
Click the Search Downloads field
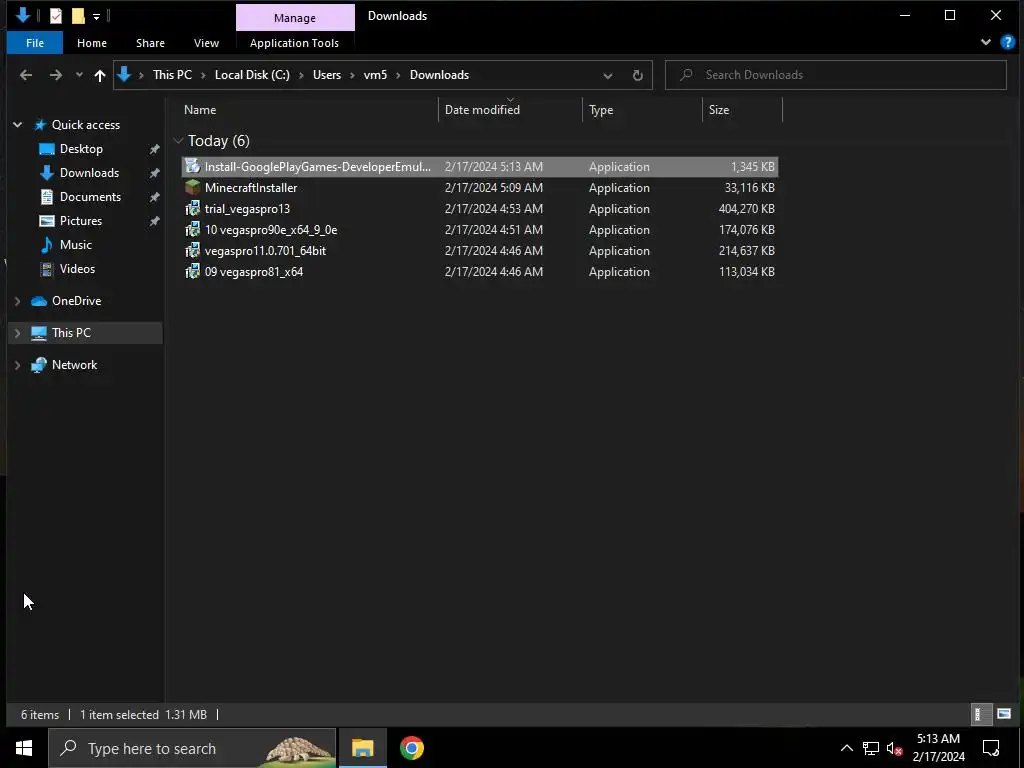[835, 75]
